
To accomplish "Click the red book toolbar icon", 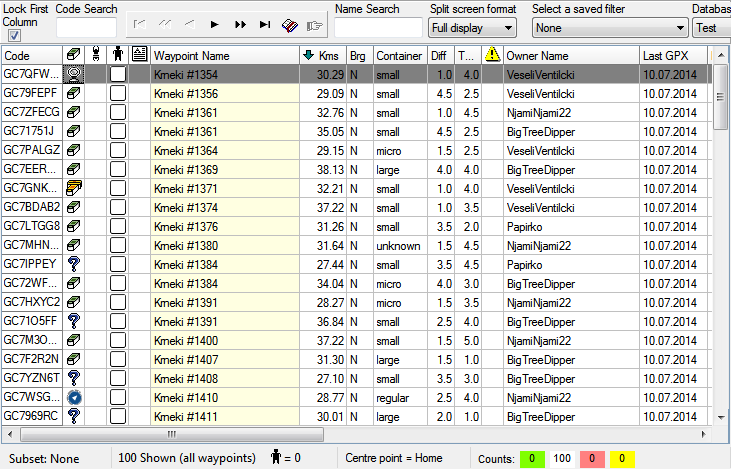I will coord(290,25).
